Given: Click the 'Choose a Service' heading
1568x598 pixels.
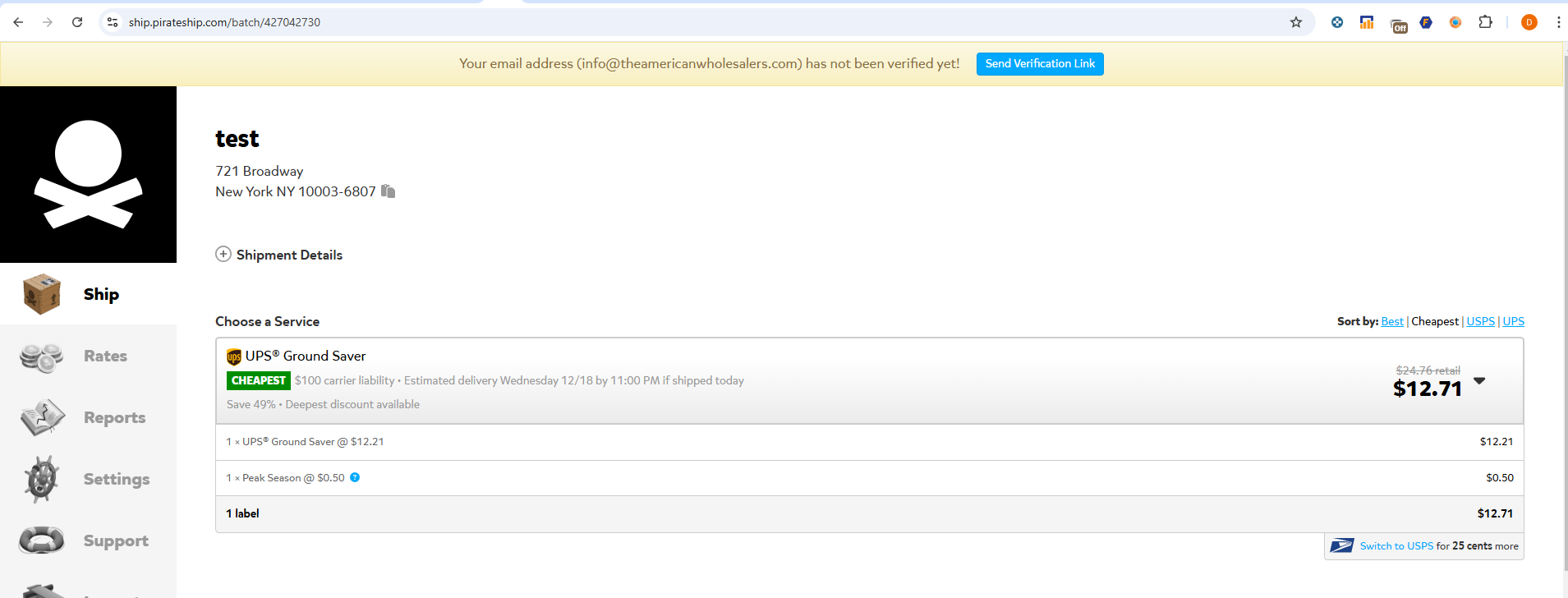Looking at the screenshot, I should tap(267, 321).
